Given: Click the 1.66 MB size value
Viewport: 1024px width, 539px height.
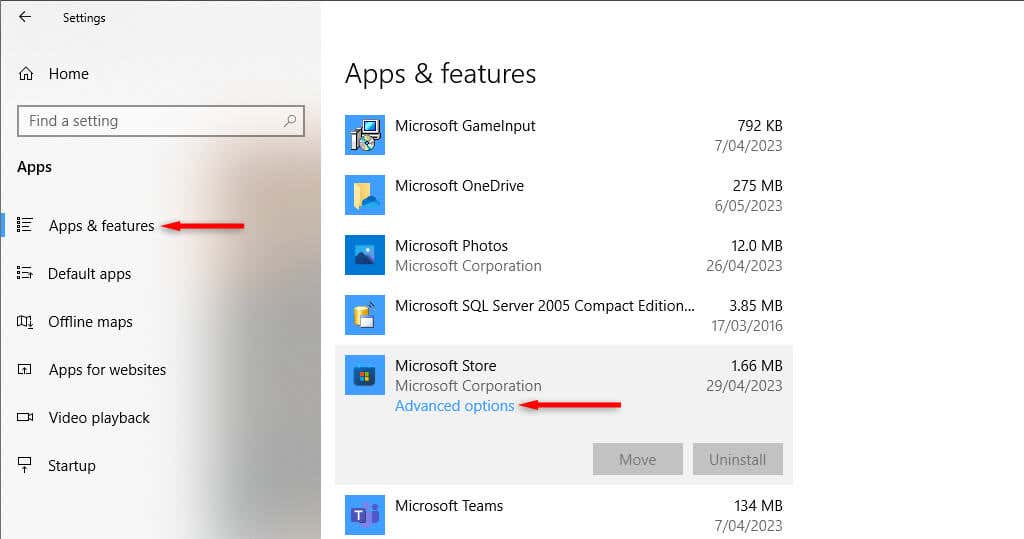Looking at the screenshot, I should 756,366.
